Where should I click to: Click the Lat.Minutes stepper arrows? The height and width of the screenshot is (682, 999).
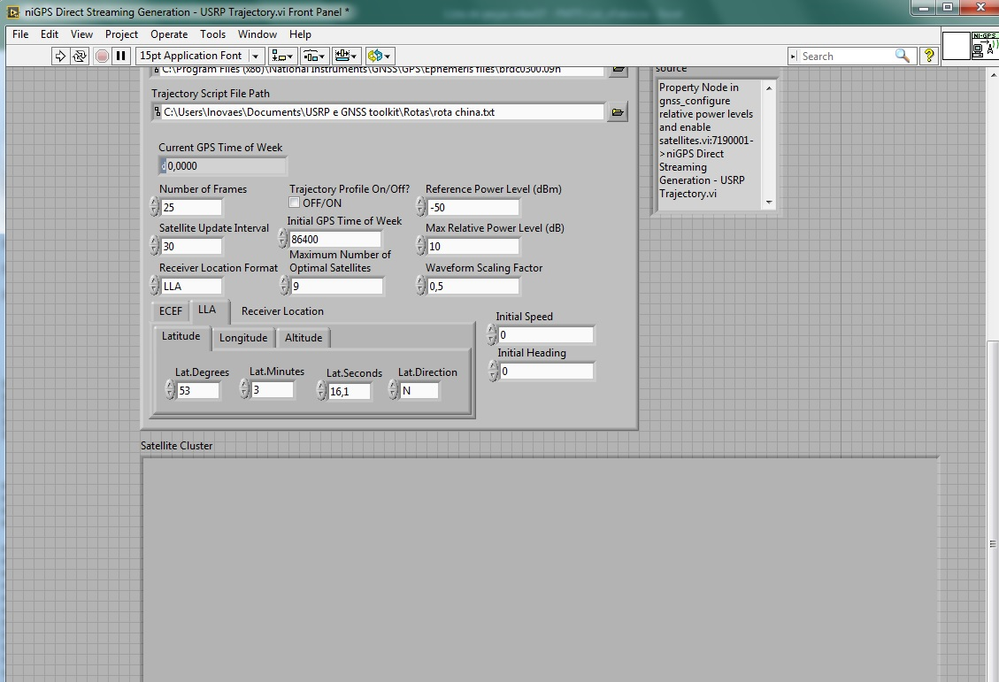[245, 389]
